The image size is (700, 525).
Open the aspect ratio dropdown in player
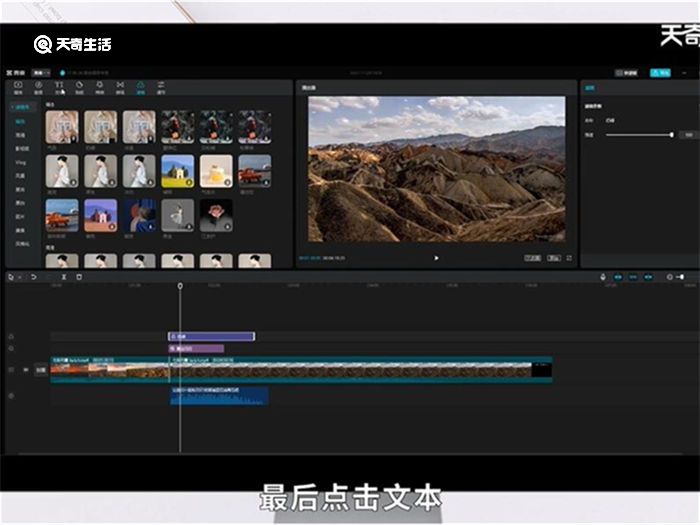pyautogui.click(x=533, y=258)
